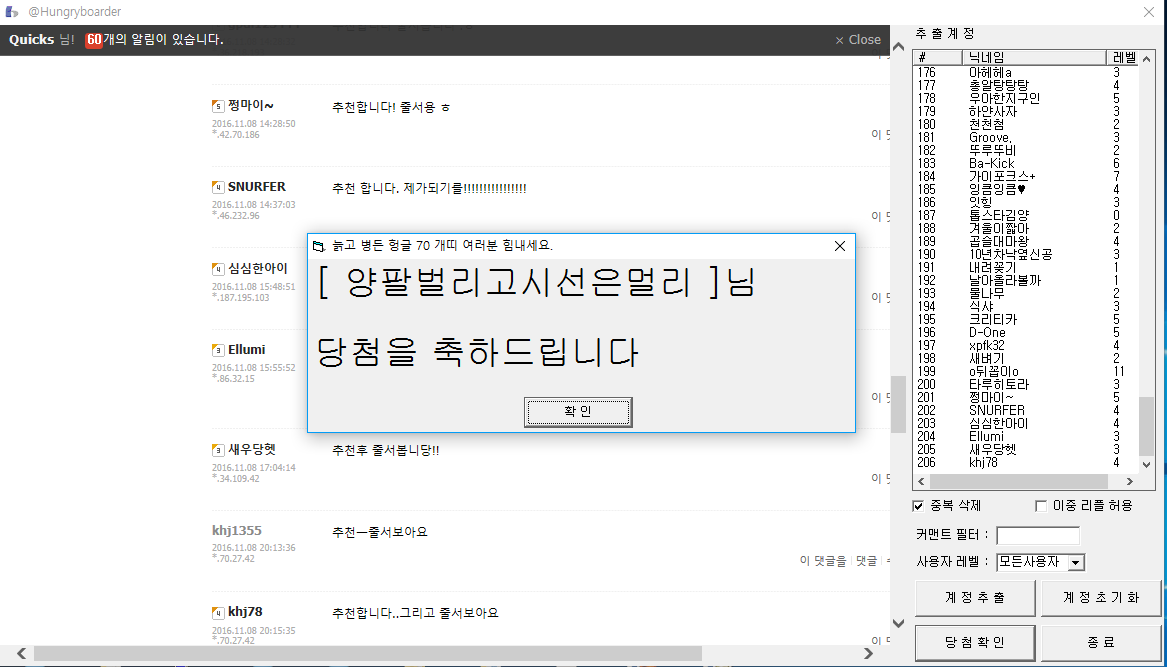Click the dialog's title bar icon

[319, 246]
